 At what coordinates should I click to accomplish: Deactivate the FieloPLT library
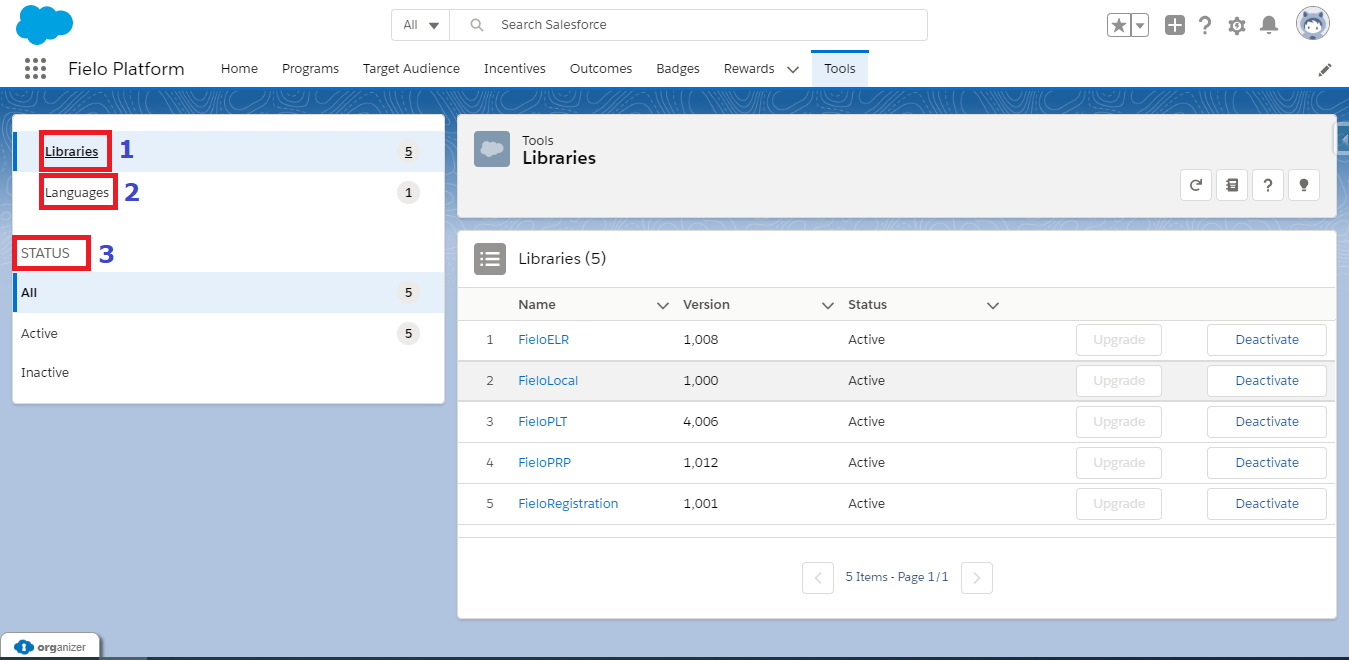tap(1267, 422)
